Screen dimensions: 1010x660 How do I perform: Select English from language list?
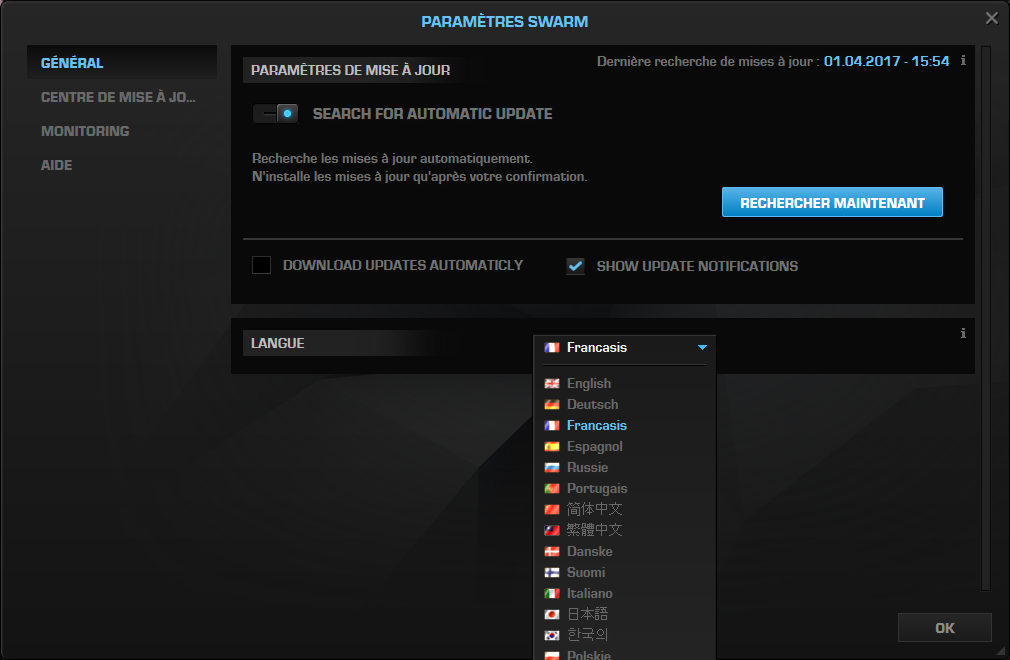pos(588,383)
